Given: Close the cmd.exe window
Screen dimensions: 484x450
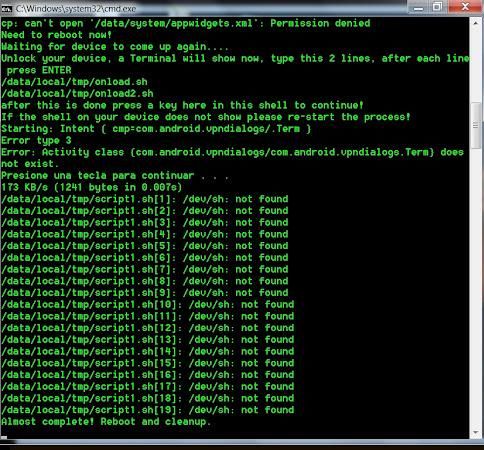Looking at the screenshot, I should pos(465,7).
